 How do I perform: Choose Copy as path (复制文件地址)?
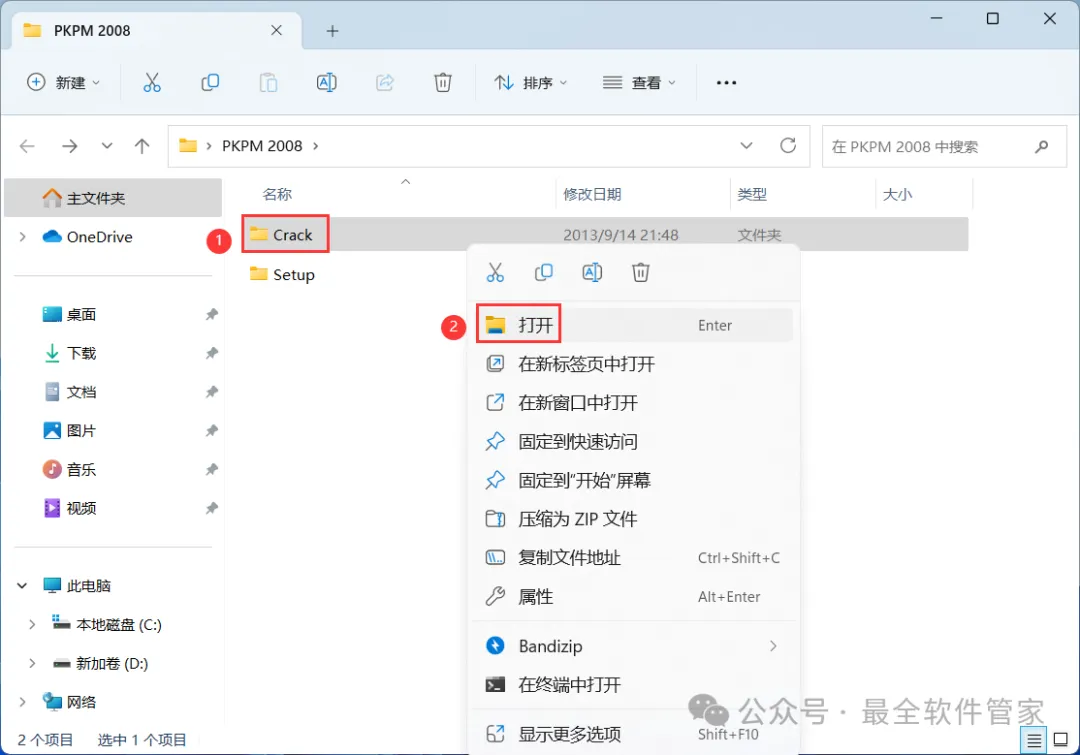point(634,557)
